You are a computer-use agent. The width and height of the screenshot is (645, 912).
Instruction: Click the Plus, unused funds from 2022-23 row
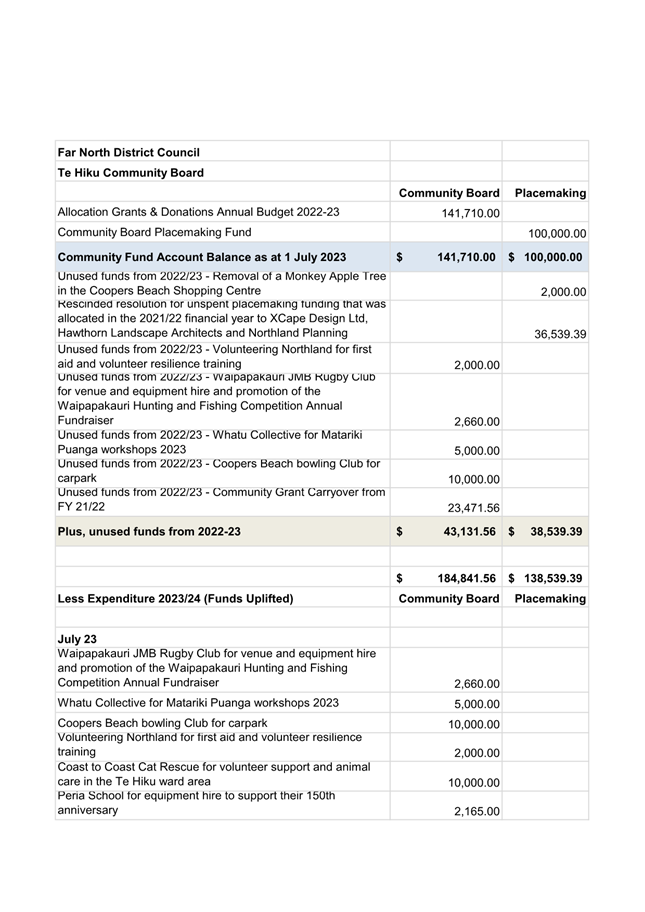click(322, 531)
